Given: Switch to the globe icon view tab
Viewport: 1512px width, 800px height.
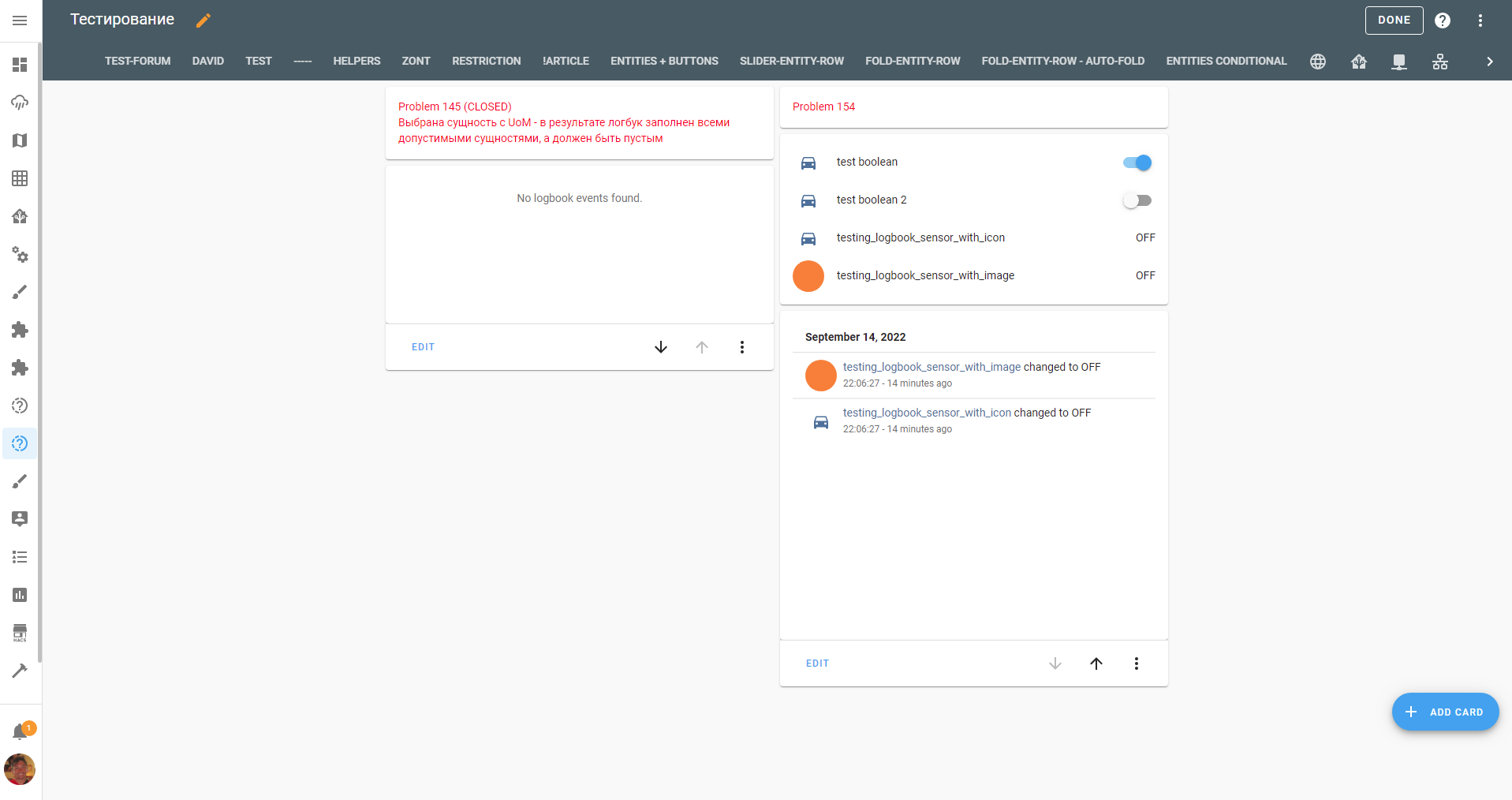Looking at the screenshot, I should tap(1318, 62).
